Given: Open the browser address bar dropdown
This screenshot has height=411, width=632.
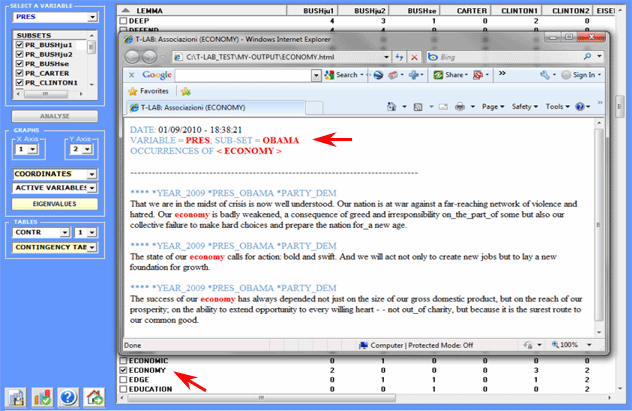Looking at the screenshot, I should (386, 57).
